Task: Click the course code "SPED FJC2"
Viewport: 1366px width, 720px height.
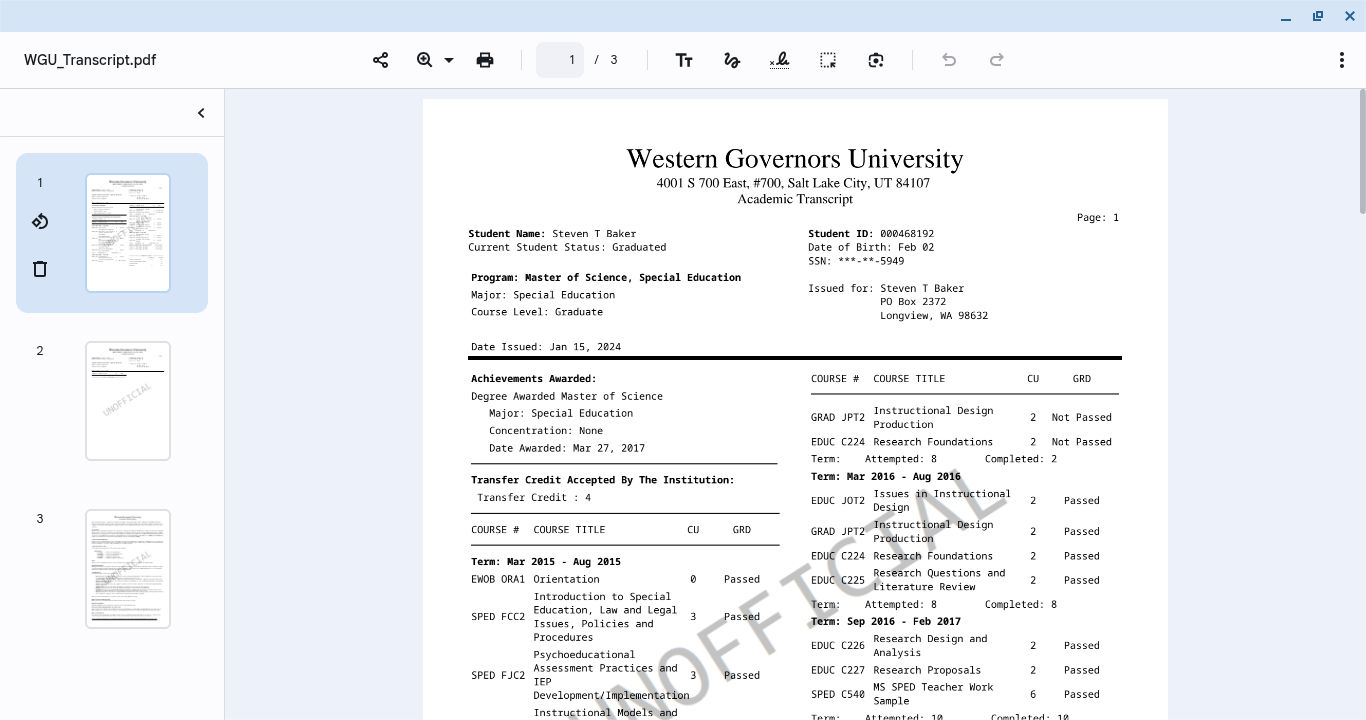Action: (498, 676)
